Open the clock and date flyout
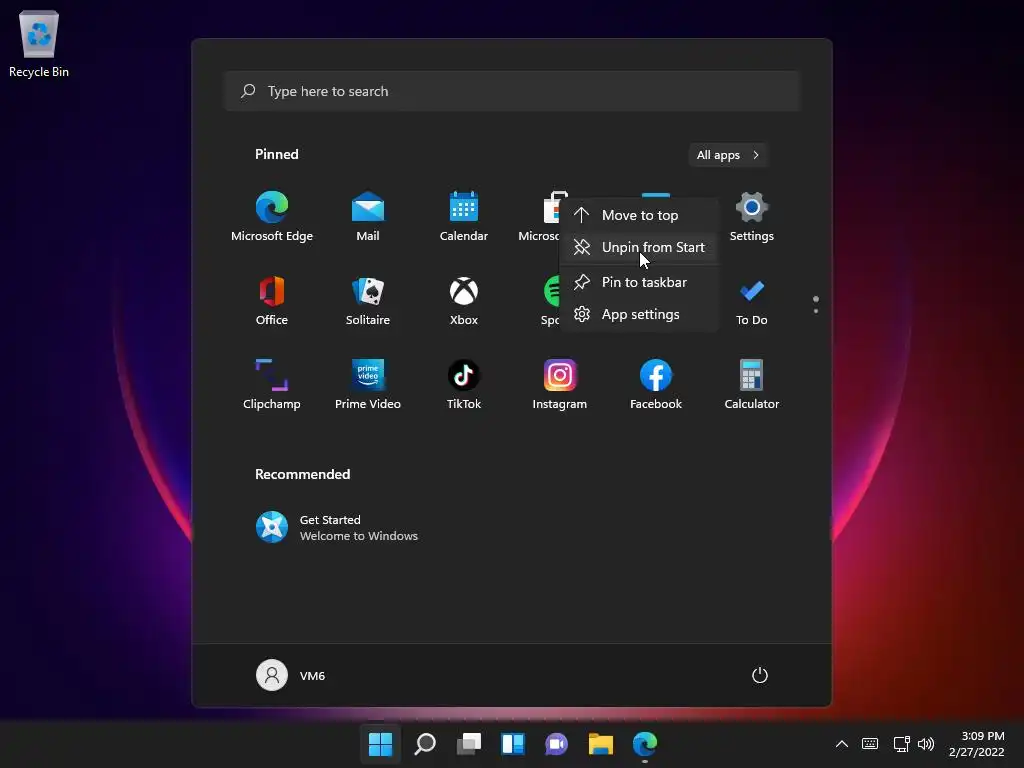1024x768 pixels. [976, 744]
